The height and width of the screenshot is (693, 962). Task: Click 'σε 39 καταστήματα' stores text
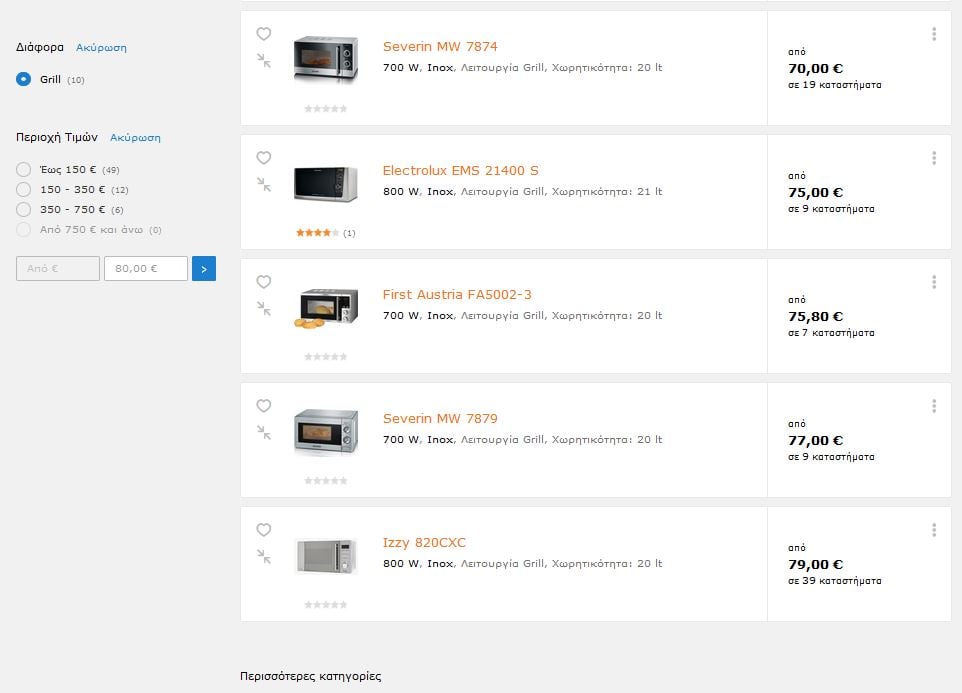pos(834,580)
